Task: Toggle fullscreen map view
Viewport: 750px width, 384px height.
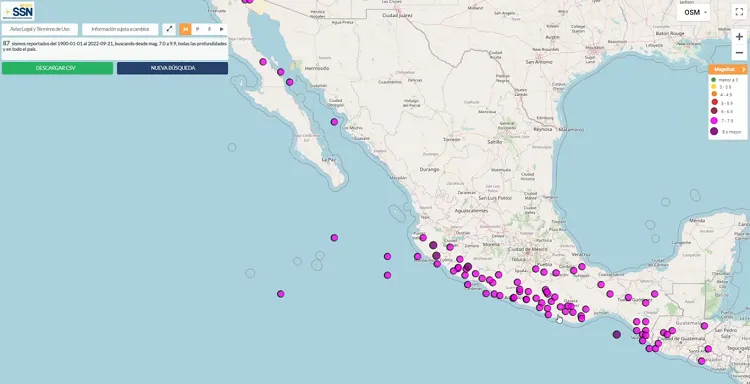Action: click(x=739, y=12)
